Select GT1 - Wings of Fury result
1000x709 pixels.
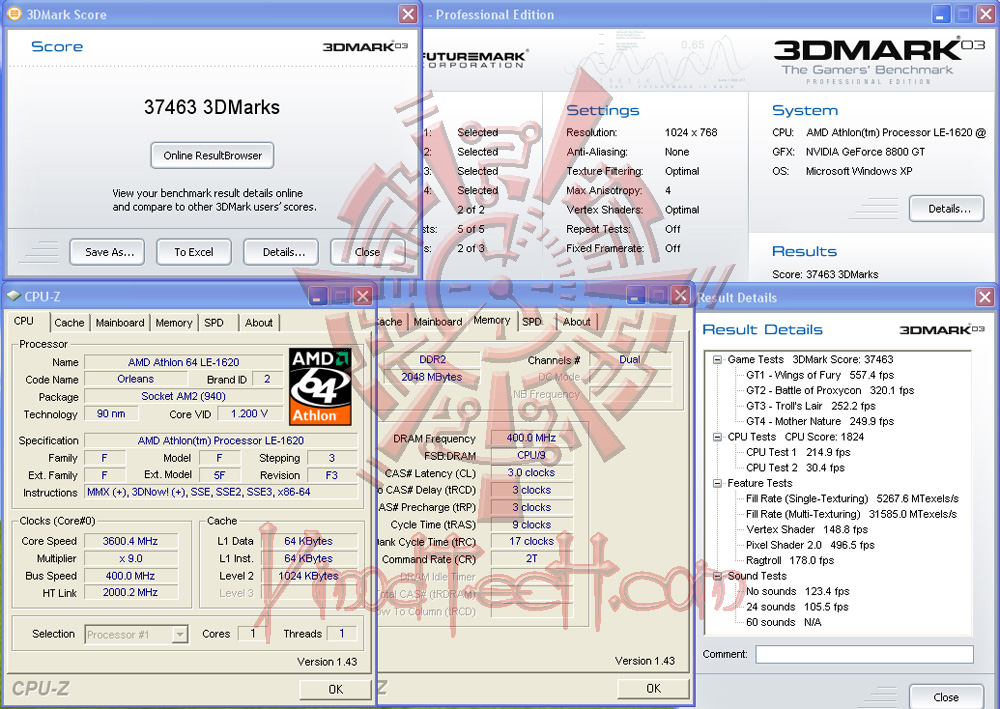(x=820, y=375)
